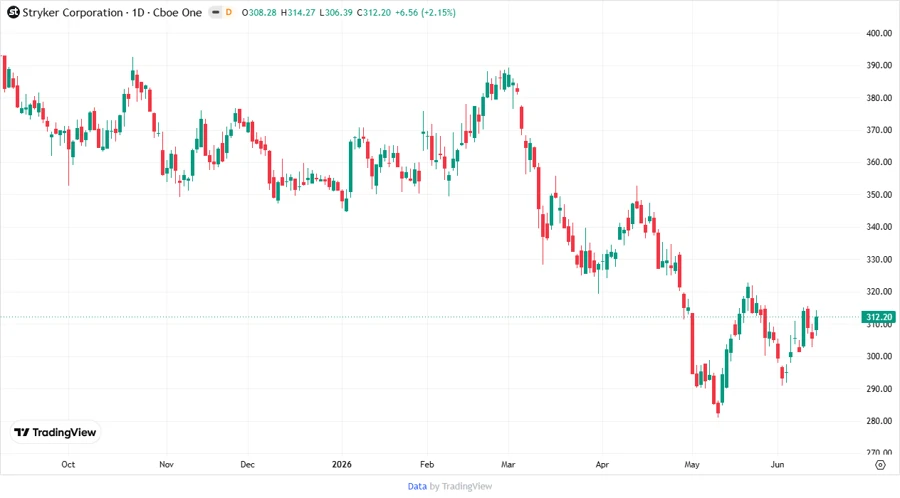The width and height of the screenshot is (900, 498).
Task: Click the 320.00 price axis label
Action: [x=879, y=291]
